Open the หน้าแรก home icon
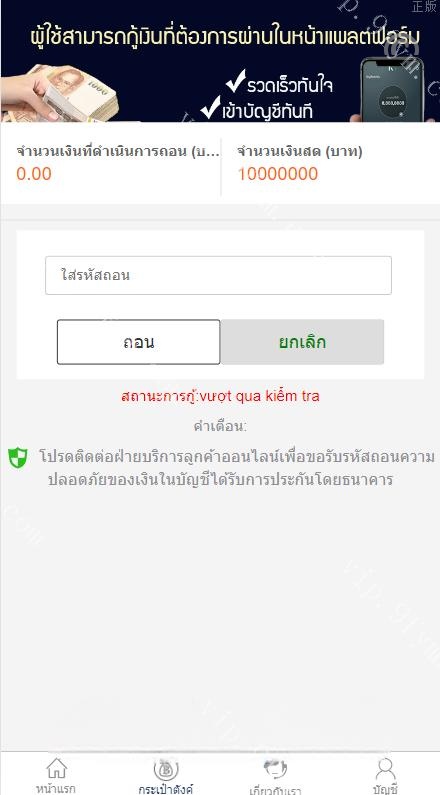The width and height of the screenshot is (440, 795). coord(56,769)
